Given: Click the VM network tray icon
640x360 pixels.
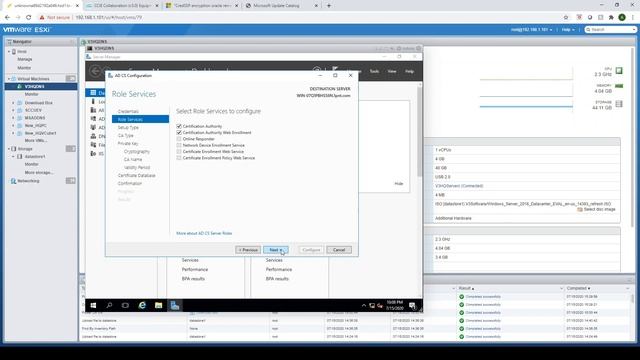Looking at the screenshot, I should (372, 305).
